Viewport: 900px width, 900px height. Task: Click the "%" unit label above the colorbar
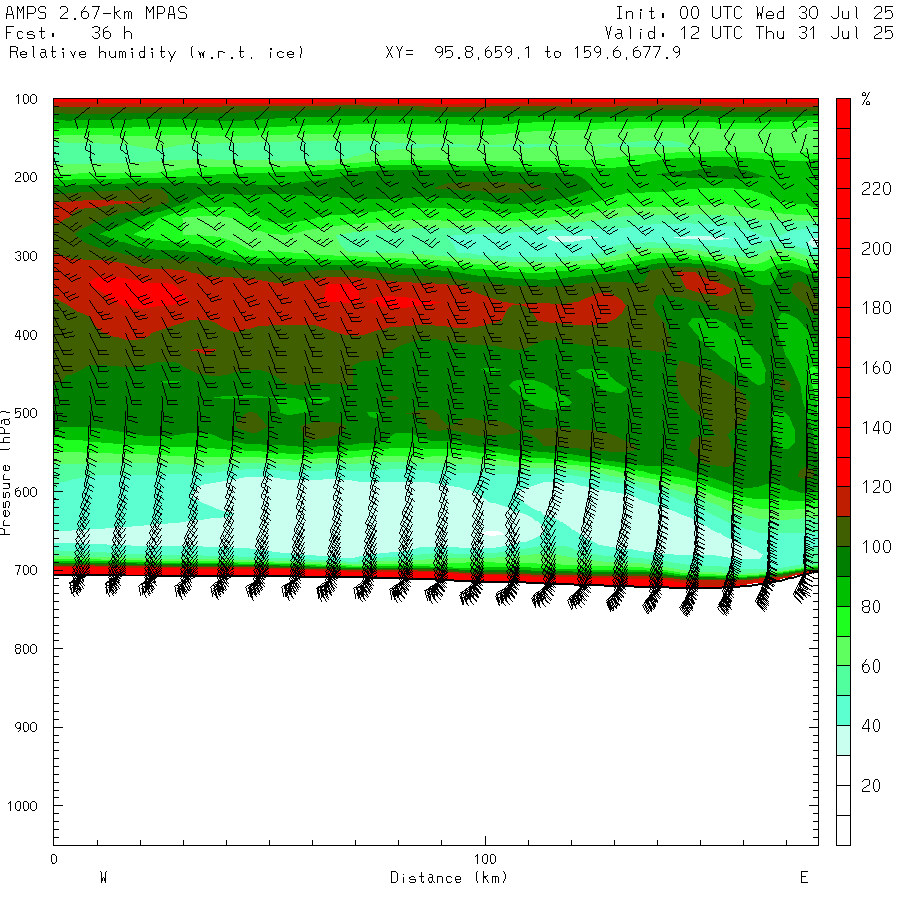tap(866, 99)
